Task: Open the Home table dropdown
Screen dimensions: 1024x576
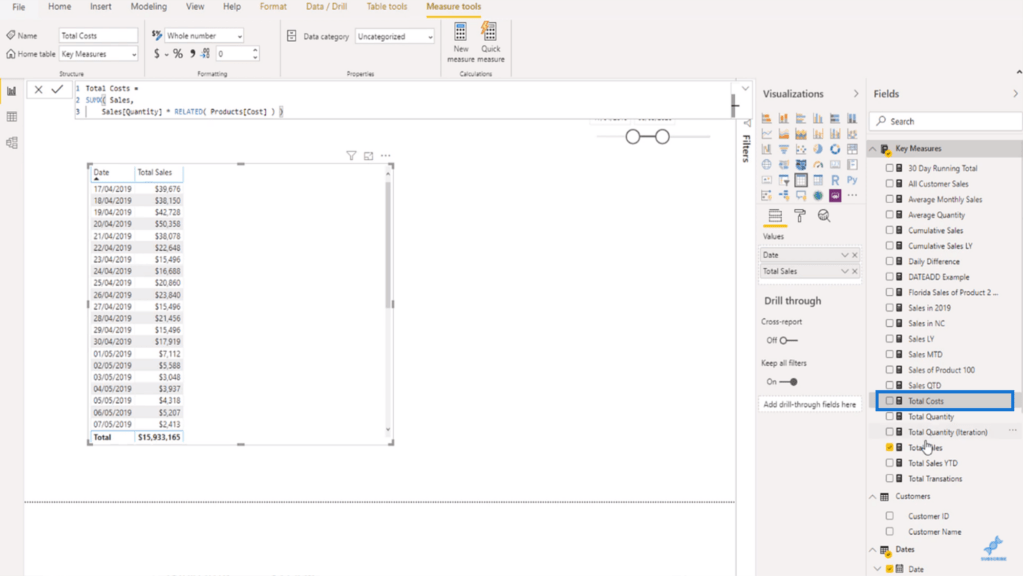Action: 99,54
